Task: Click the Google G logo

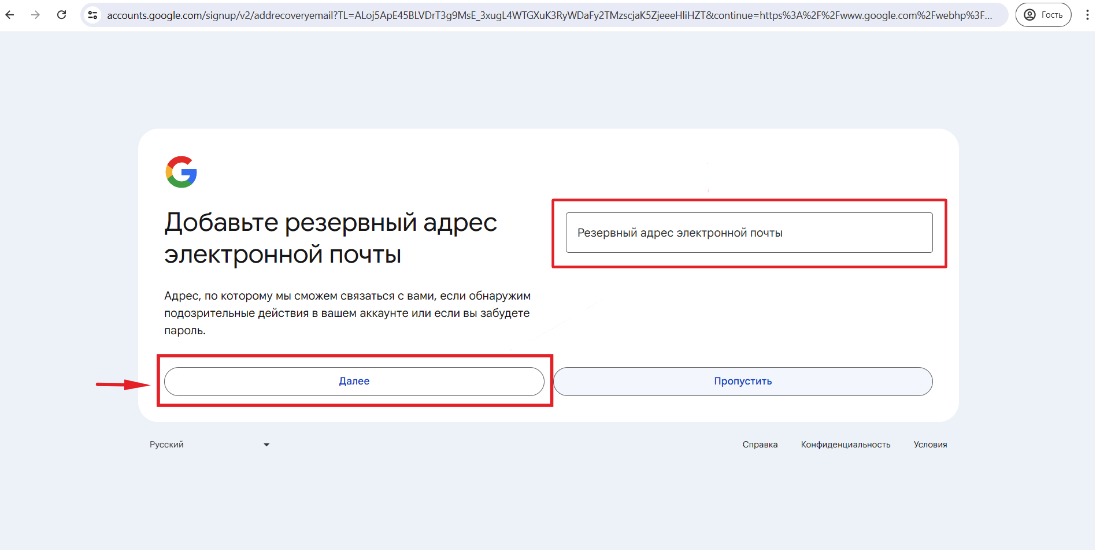Action: pyautogui.click(x=182, y=172)
